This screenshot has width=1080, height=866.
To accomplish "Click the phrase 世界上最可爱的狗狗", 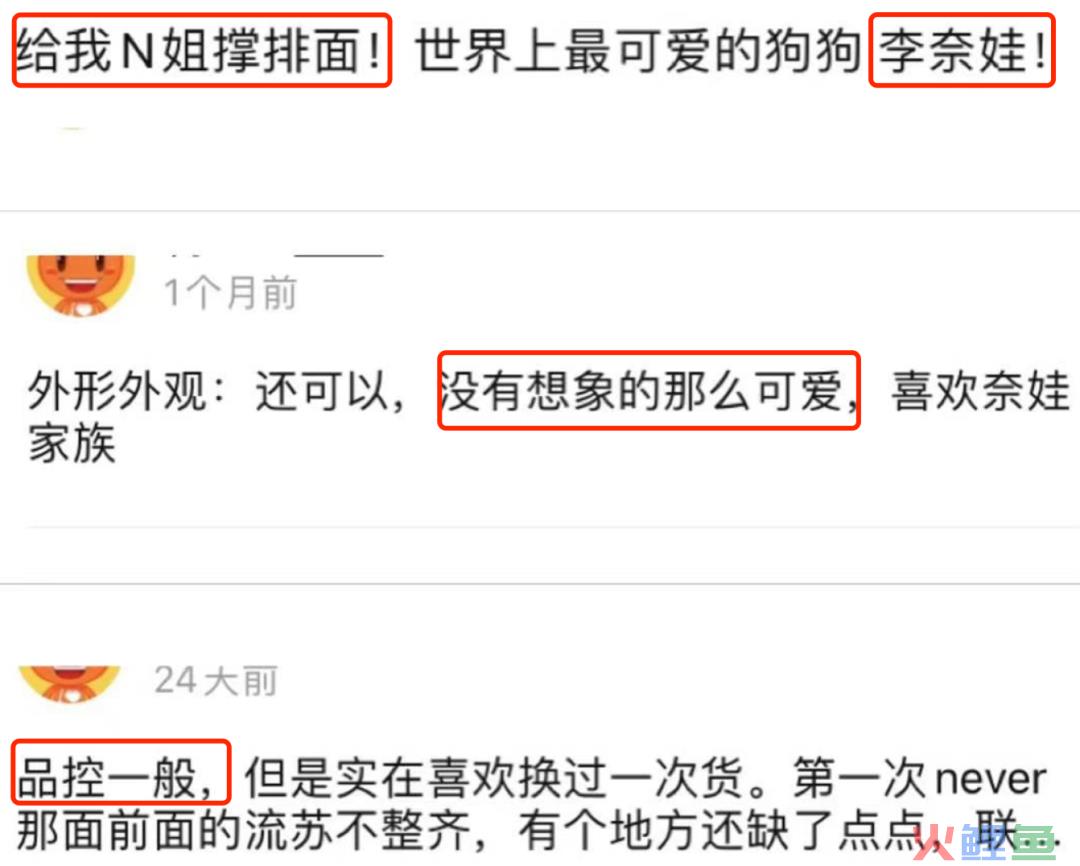I will coord(638,51).
